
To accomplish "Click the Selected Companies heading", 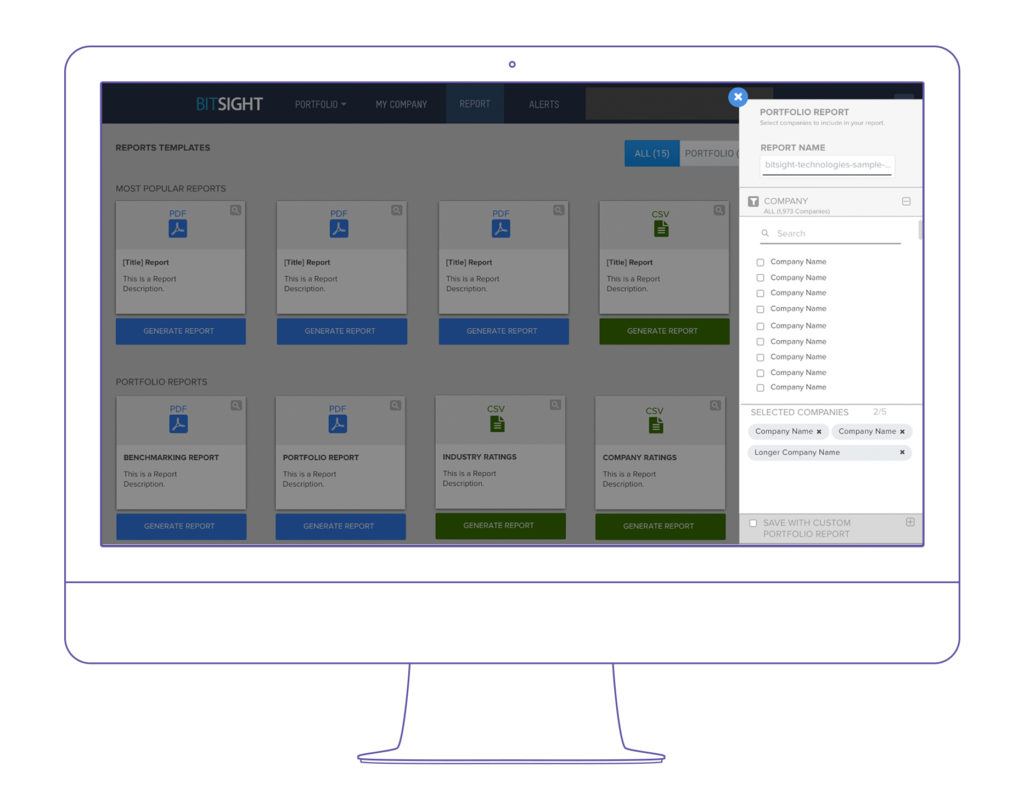I will (x=799, y=412).
